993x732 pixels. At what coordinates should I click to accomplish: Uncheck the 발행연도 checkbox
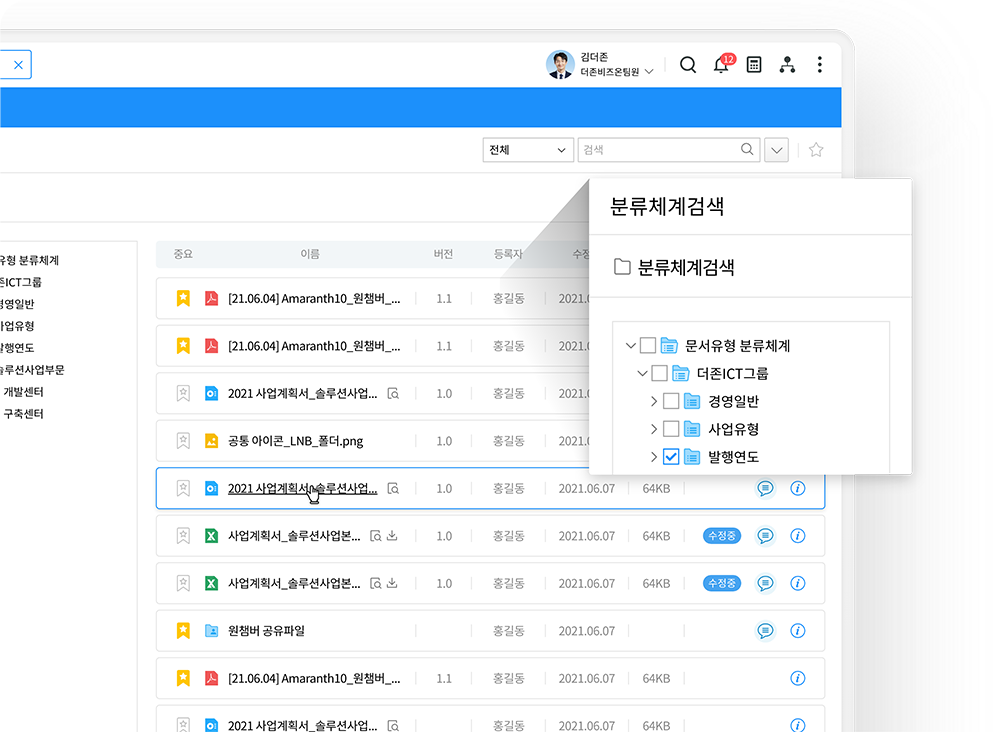[x=671, y=457]
